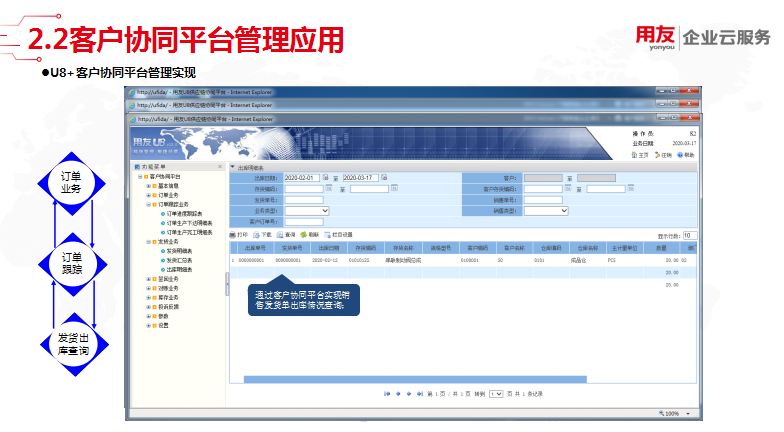This screenshot has width=784, height=432.
Task: Select 发货明细表 in the tree
Action: tap(179, 251)
